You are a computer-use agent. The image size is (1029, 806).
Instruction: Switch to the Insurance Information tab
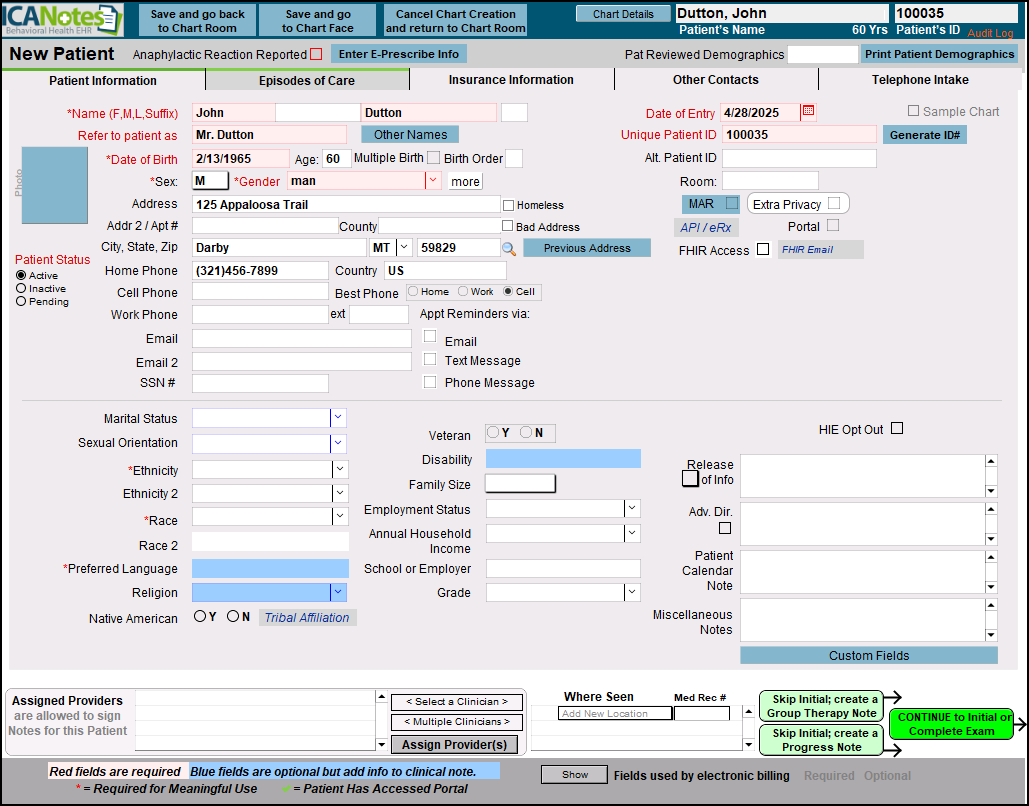tap(511, 80)
